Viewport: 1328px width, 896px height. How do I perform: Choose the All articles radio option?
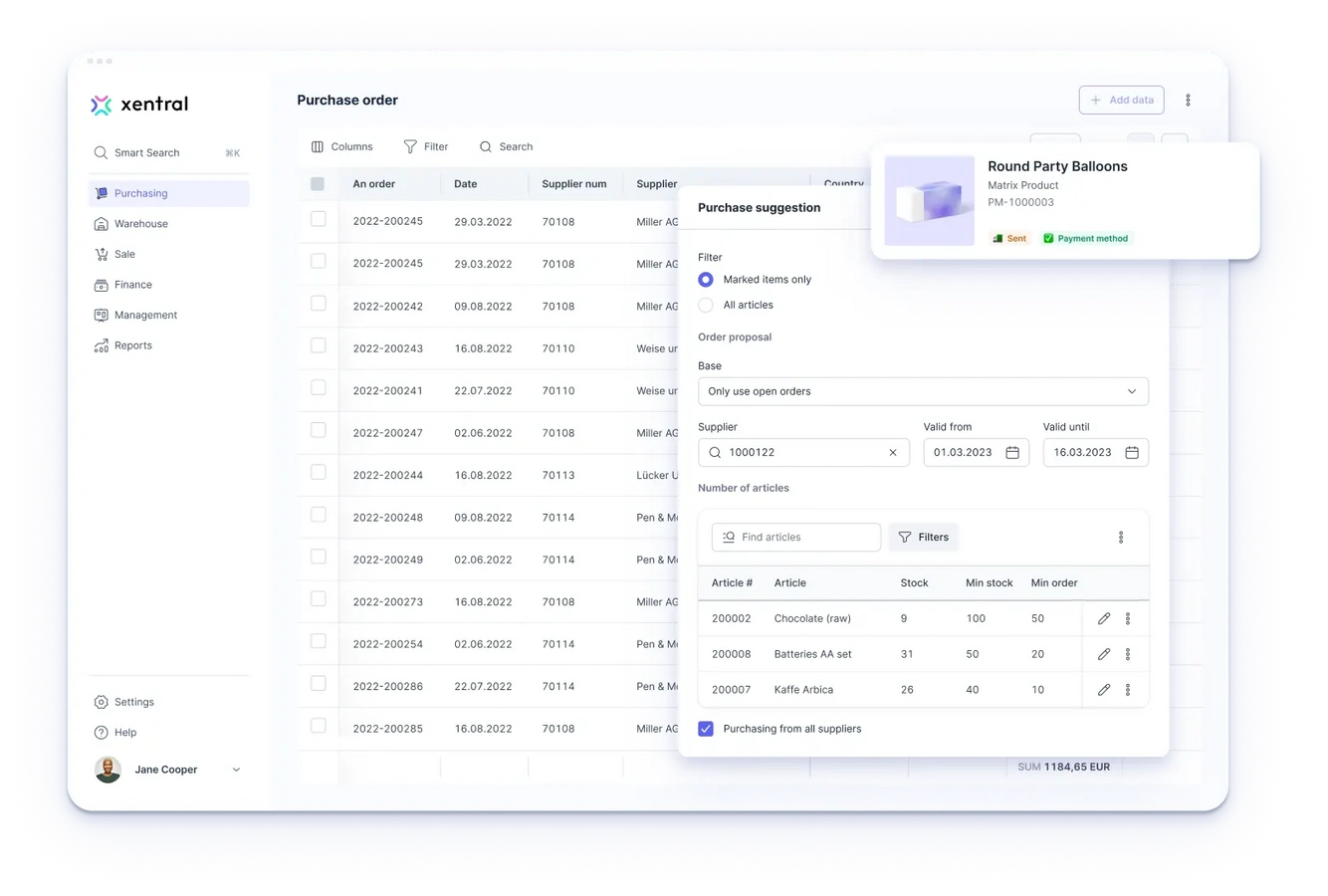706,305
